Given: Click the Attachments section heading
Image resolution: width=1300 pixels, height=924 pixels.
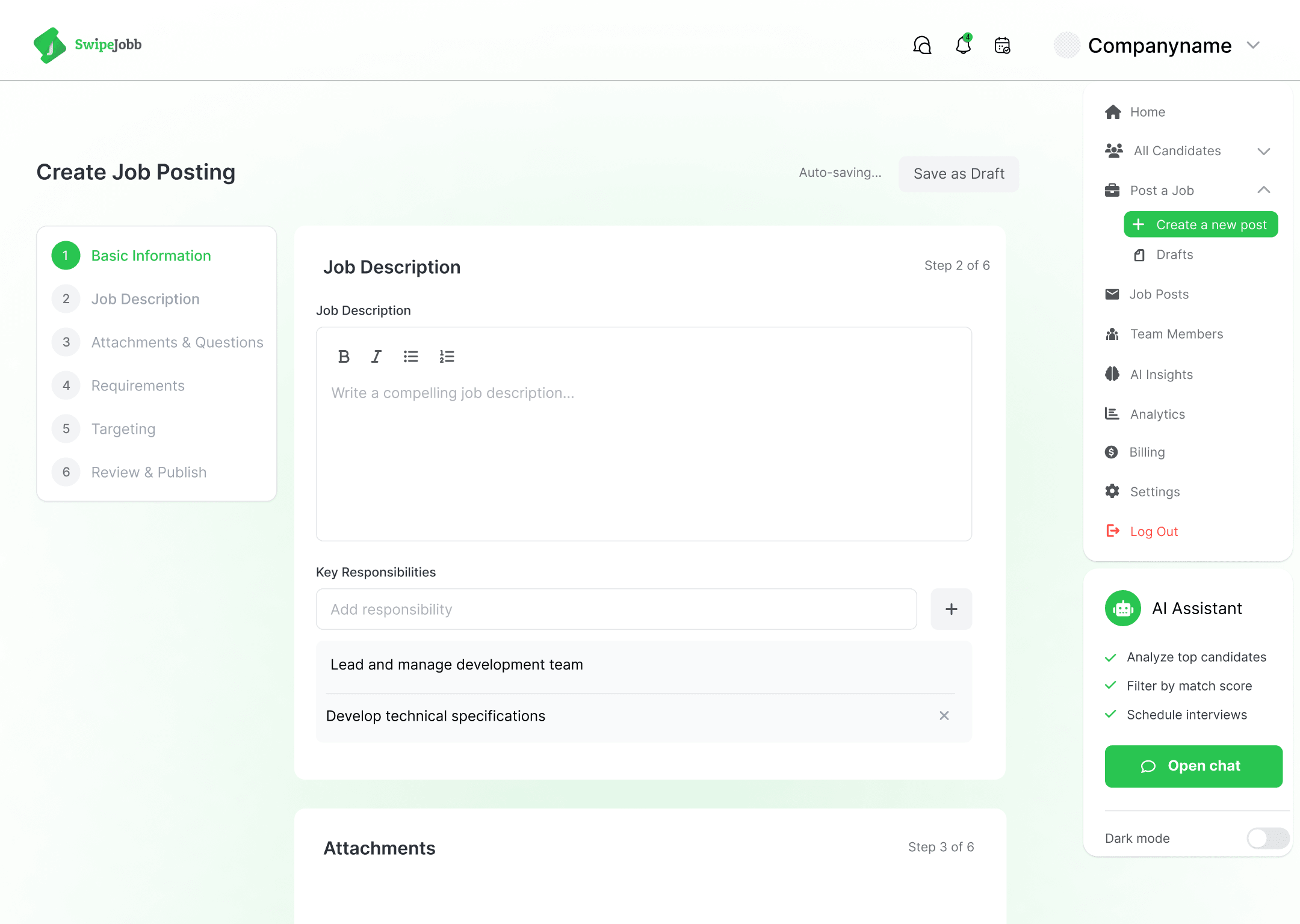Looking at the screenshot, I should 379,848.
